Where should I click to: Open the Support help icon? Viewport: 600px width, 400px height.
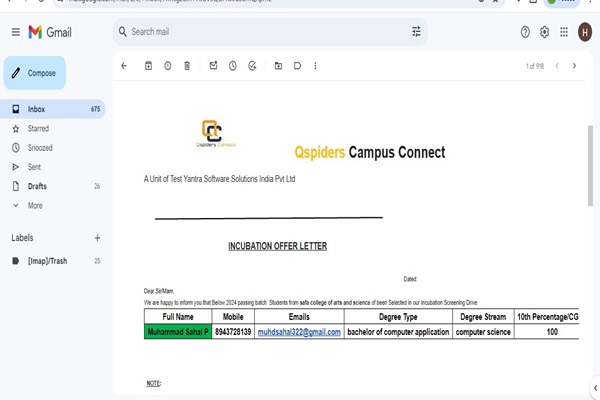tap(525, 32)
